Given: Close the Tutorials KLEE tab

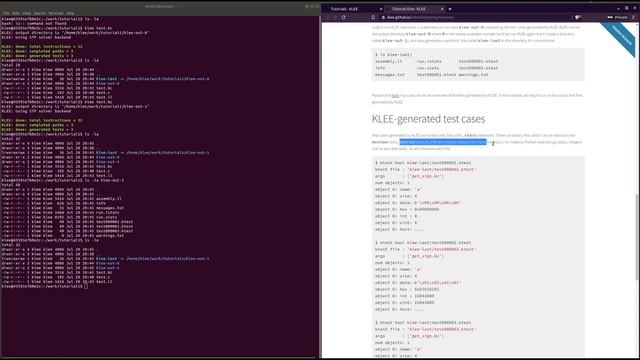Looking at the screenshot, I should tap(381, 9).
